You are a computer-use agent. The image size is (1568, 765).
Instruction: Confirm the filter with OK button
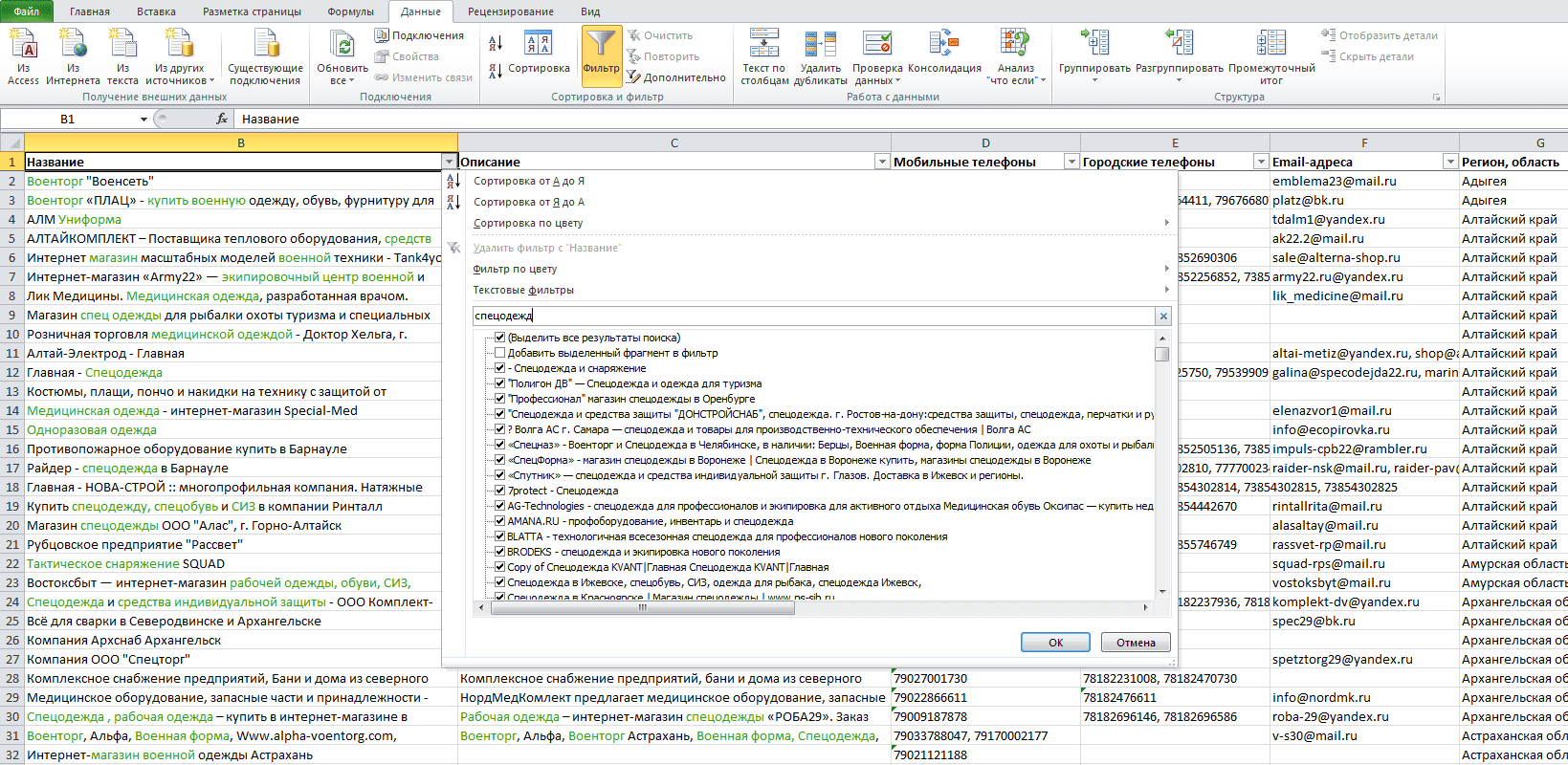(1055, 643)
